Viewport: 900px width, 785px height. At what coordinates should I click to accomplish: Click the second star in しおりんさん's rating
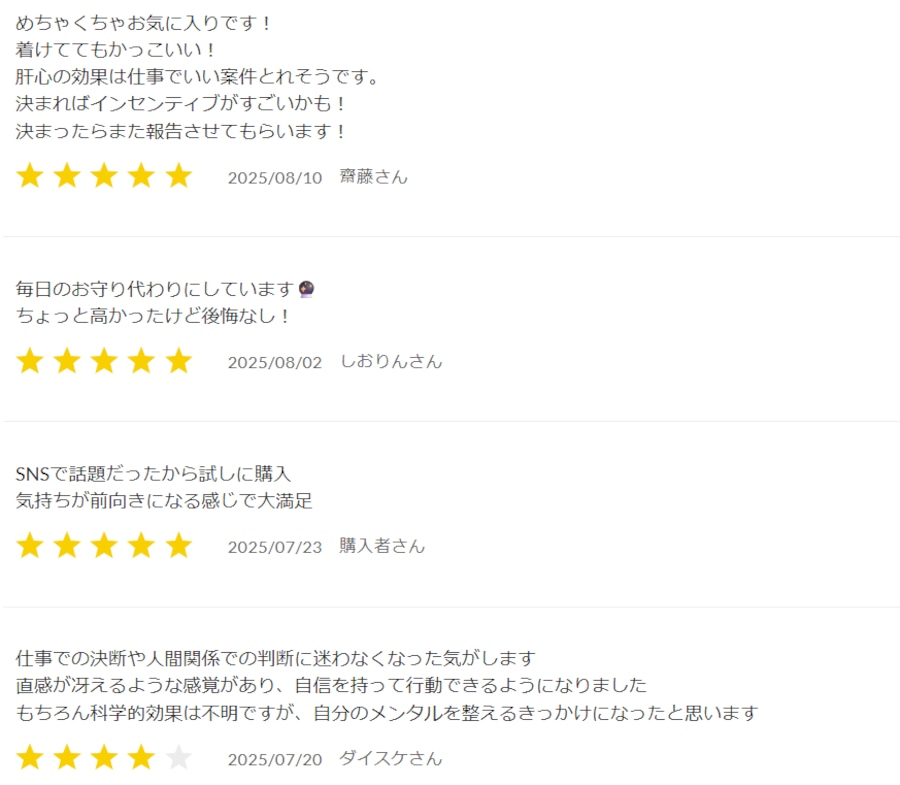pyautogui.click(x=67, y=361)
